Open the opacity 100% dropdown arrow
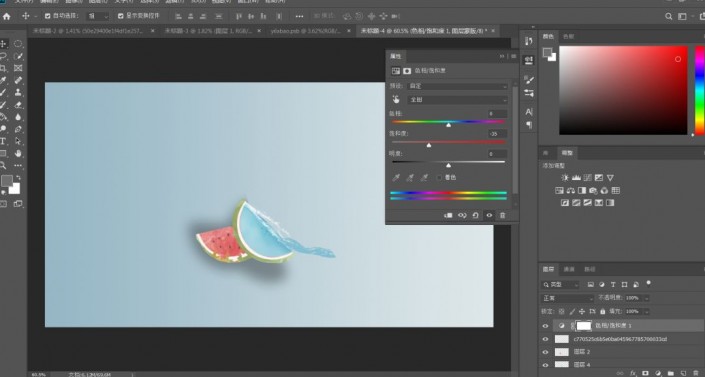The height and width of the screenshot is (377, 705). (647, 298)
